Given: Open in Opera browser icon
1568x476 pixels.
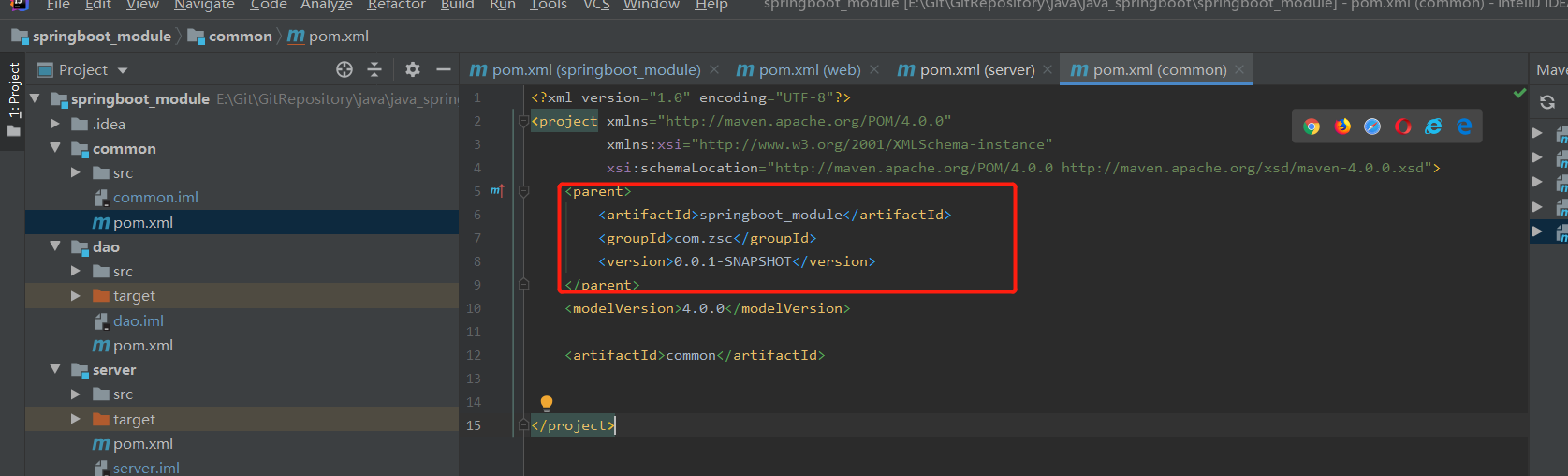Looking at the screenshot, I should click(1403, 126).
